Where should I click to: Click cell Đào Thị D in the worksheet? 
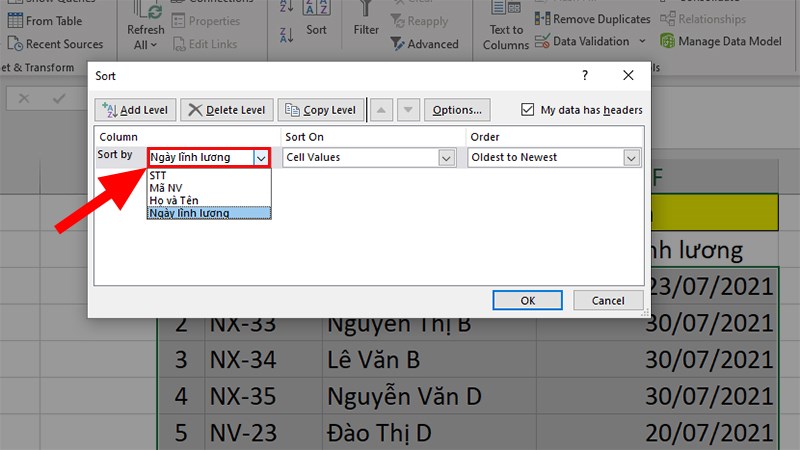click(429, 433)
